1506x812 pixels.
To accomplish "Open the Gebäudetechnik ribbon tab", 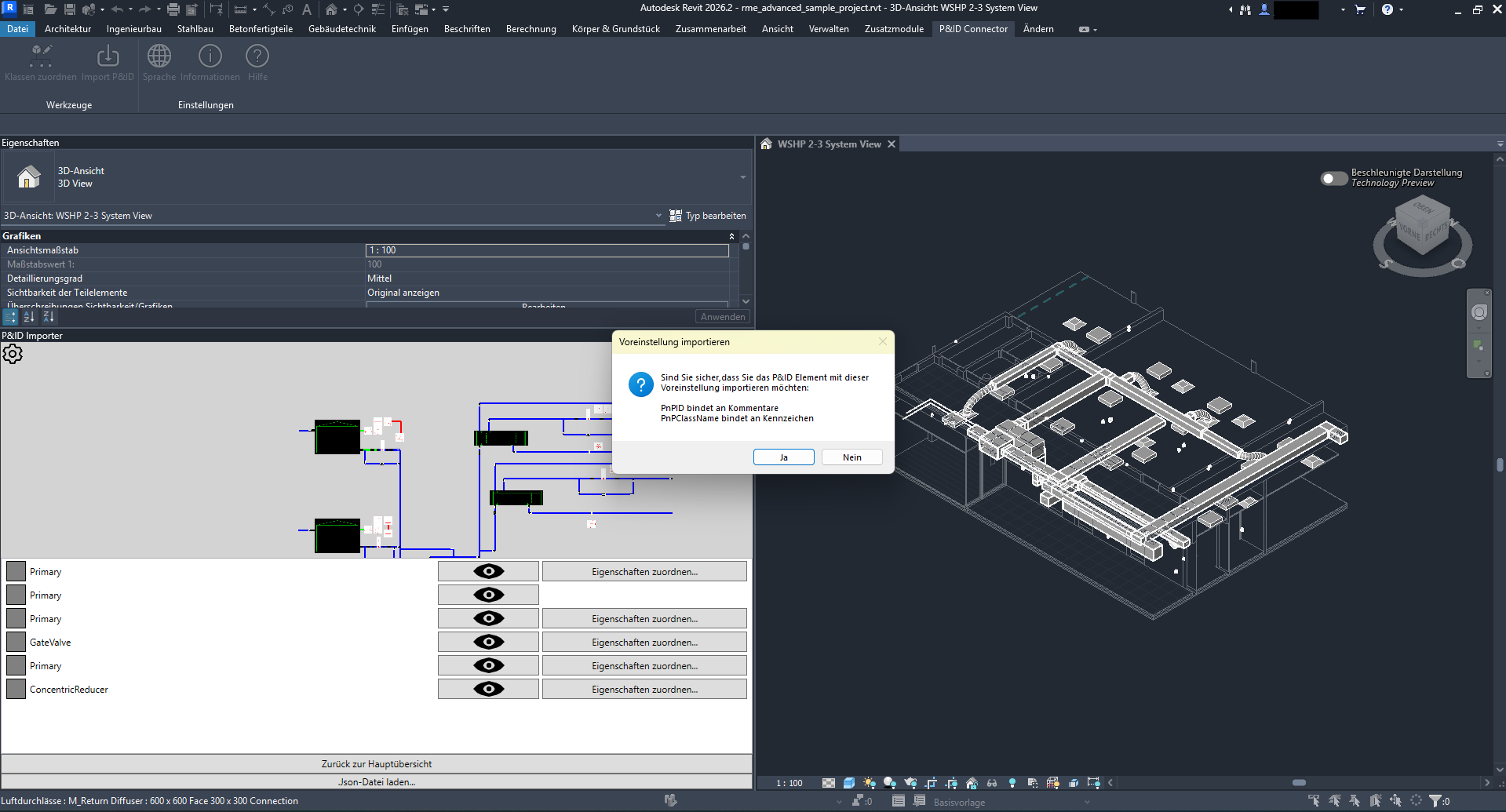I will click(341, 29).
